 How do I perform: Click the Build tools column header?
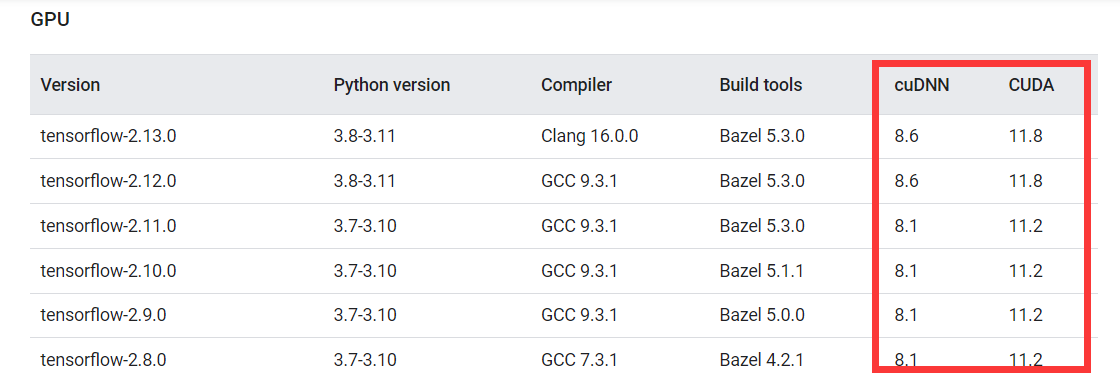[x=761, y=85]
